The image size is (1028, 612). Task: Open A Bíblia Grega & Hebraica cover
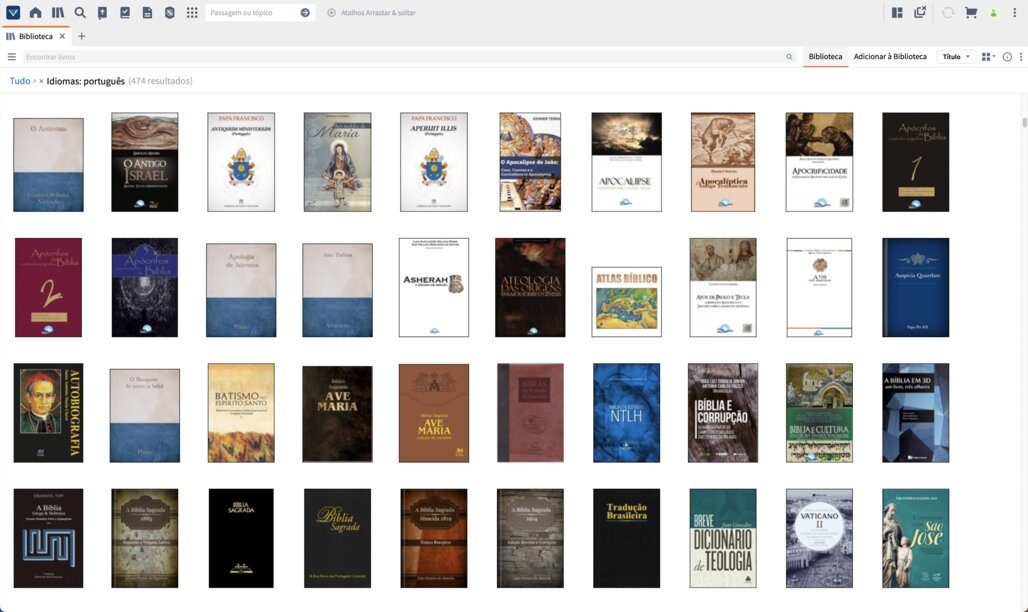click(49, 538)
